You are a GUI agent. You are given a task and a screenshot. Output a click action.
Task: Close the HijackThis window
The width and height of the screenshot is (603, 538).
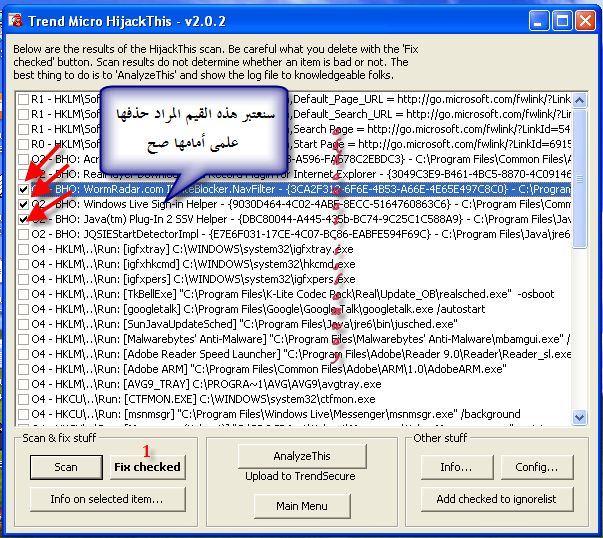point(585,20)
